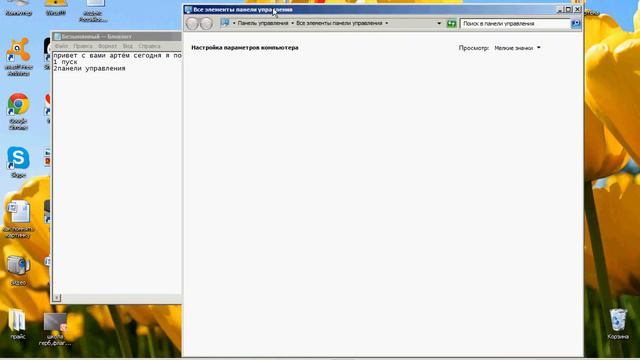Expand arrow after "Панель управления" breadcrumb
640x360 pixels.
292,23
